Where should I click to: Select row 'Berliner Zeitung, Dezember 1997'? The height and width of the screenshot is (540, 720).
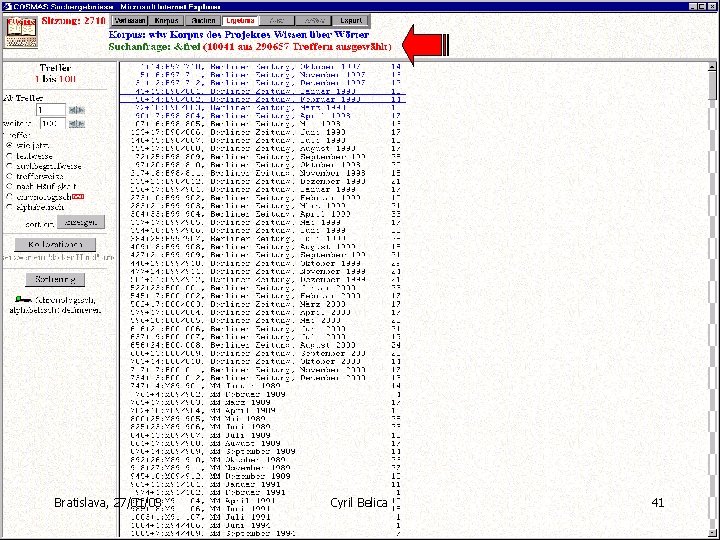coord(265,83)
